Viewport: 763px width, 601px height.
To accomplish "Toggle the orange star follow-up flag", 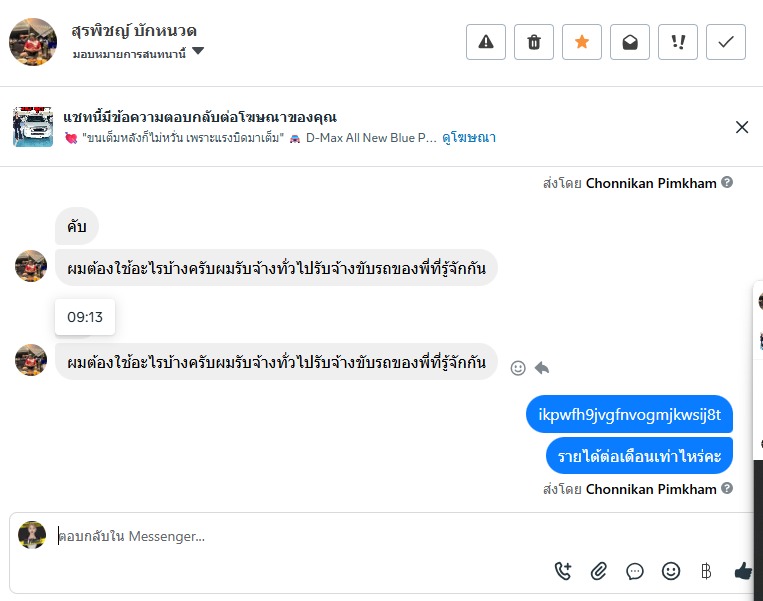I will 582,42.
